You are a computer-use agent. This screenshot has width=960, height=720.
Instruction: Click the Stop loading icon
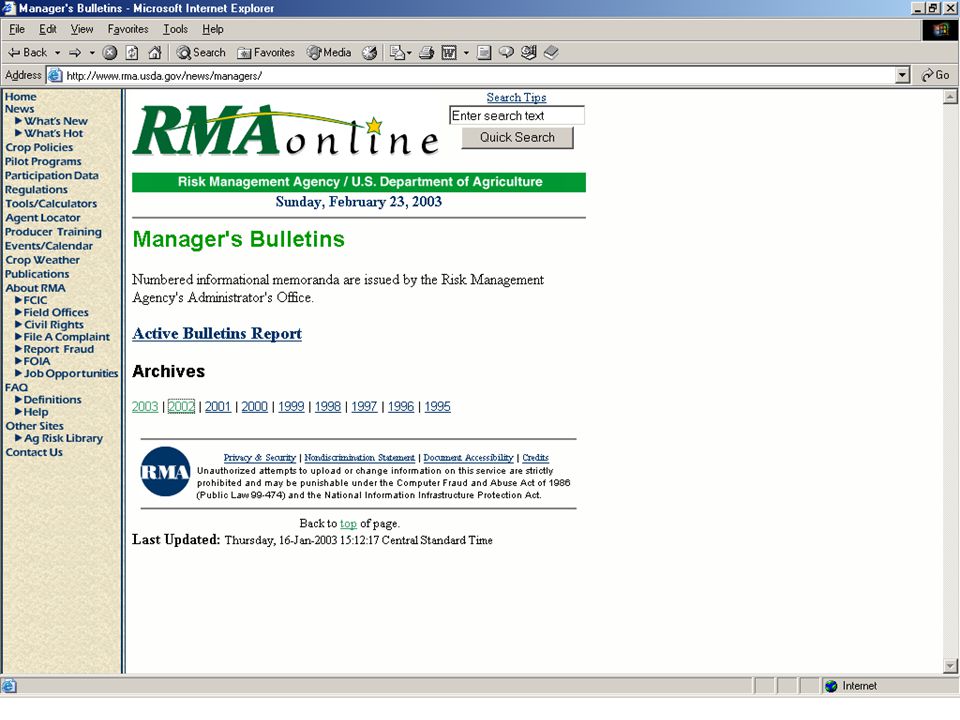110,53
